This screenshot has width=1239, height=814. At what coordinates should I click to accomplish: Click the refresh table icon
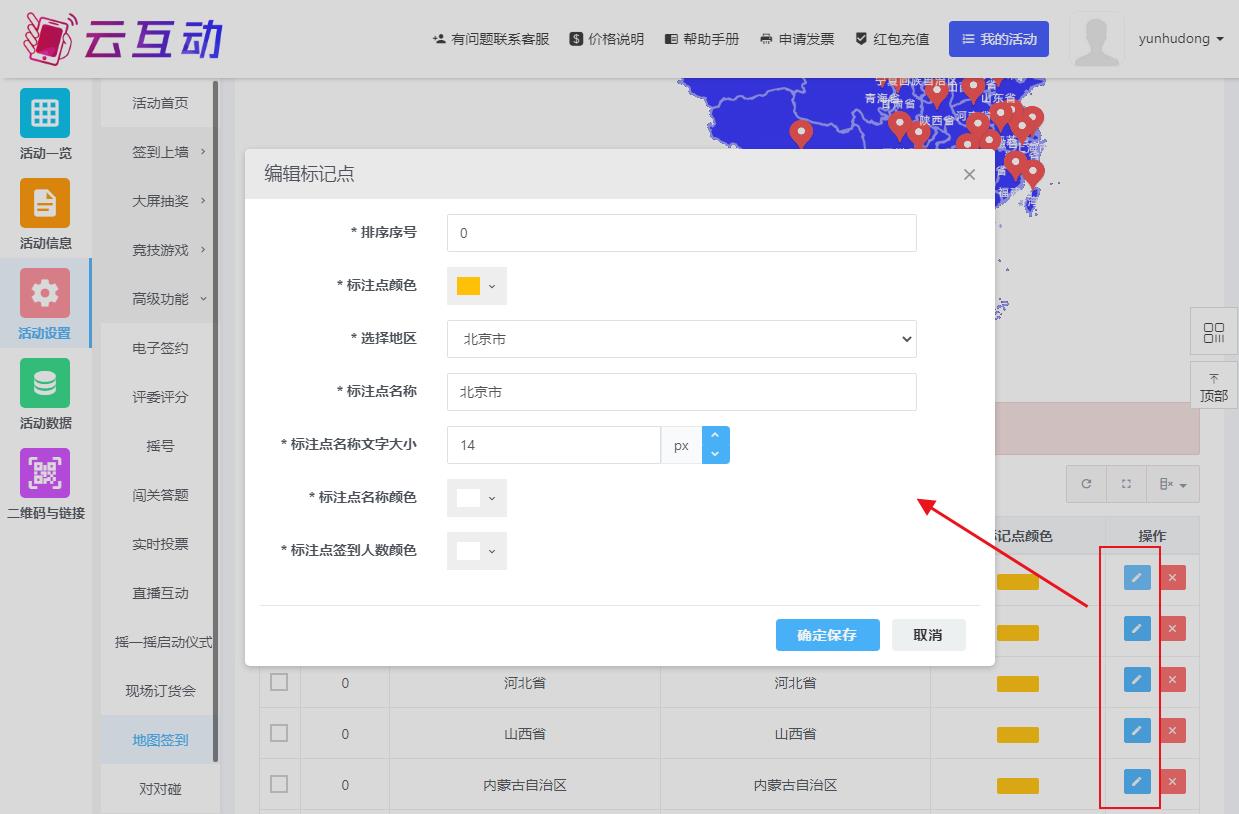1086,484
